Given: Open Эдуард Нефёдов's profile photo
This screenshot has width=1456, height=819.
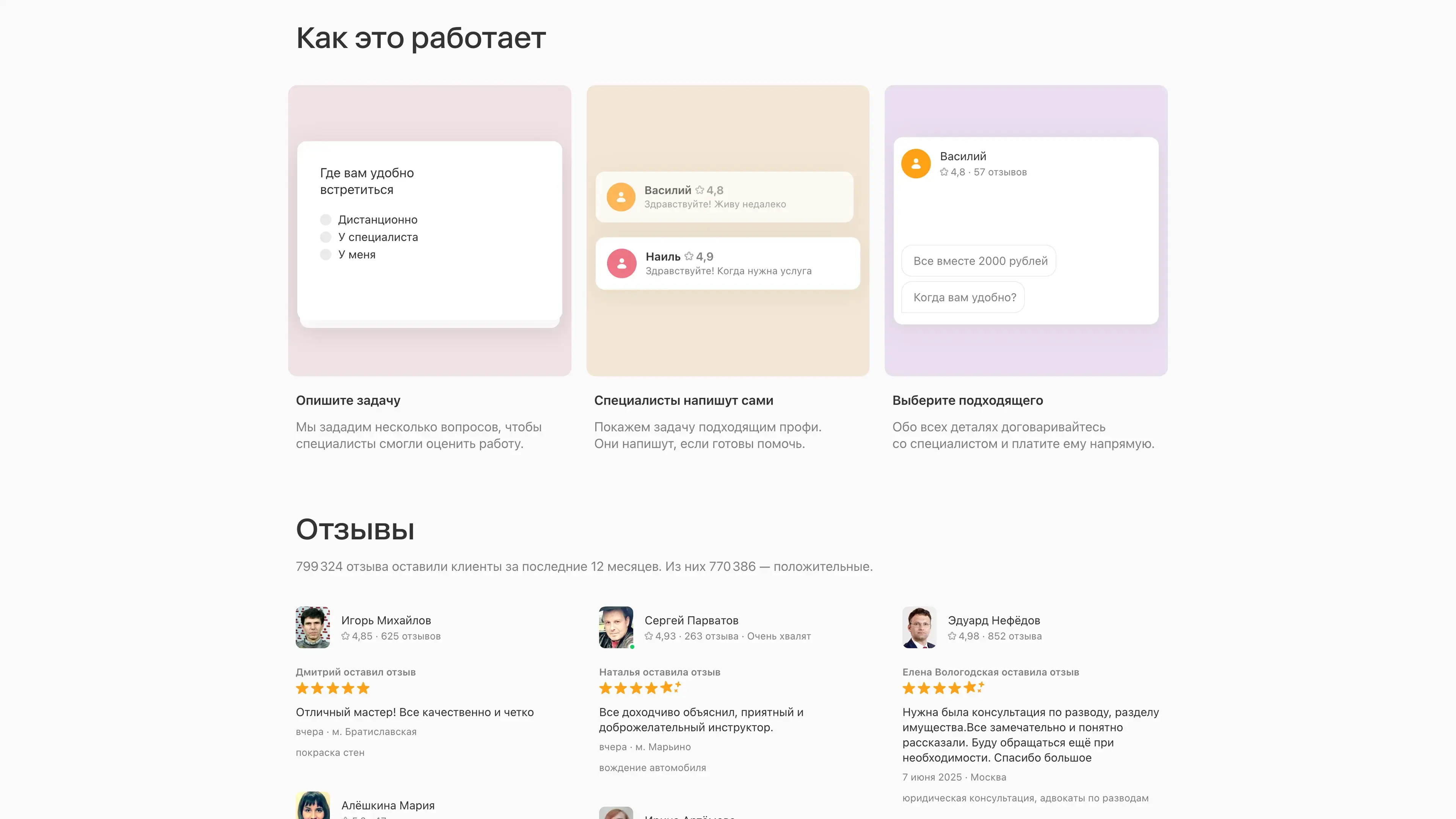Looking at the screenshot, I should (x=919, y=628).
